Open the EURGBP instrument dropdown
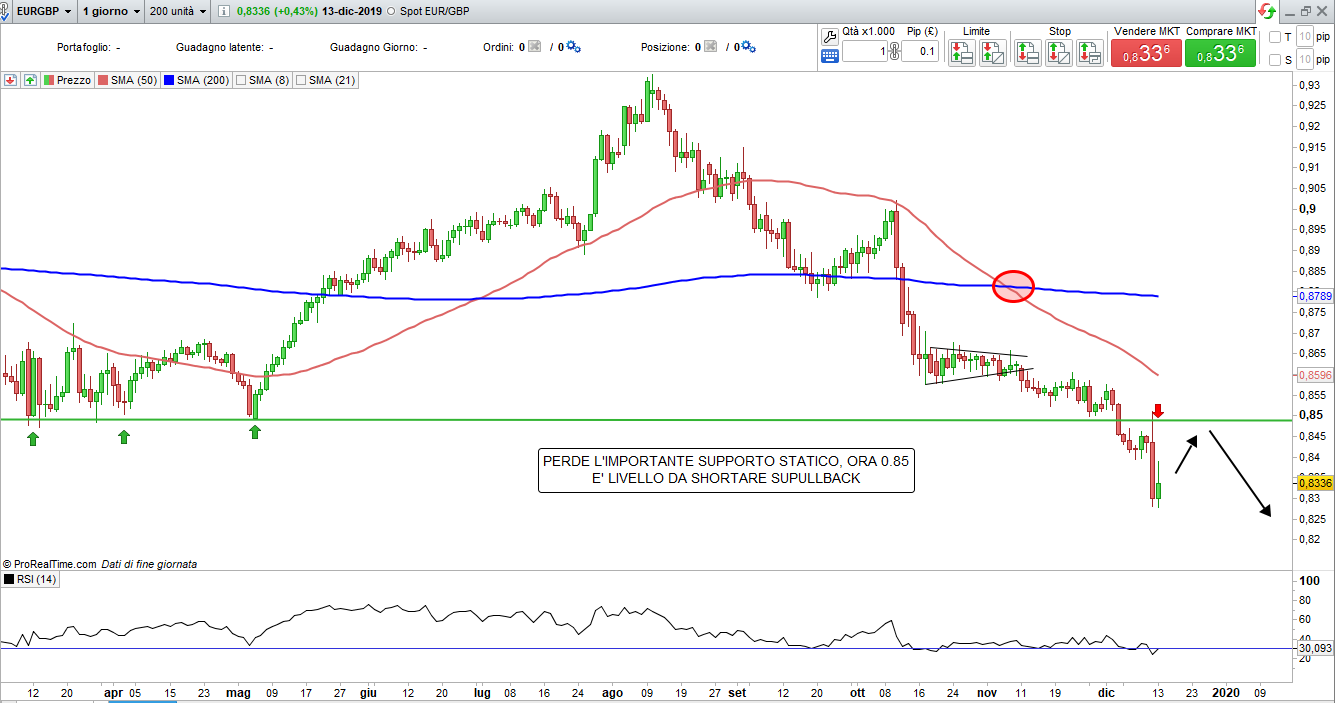Image resolution: width=1335 pixels, height=703 pixels. (x=40, y=12)
